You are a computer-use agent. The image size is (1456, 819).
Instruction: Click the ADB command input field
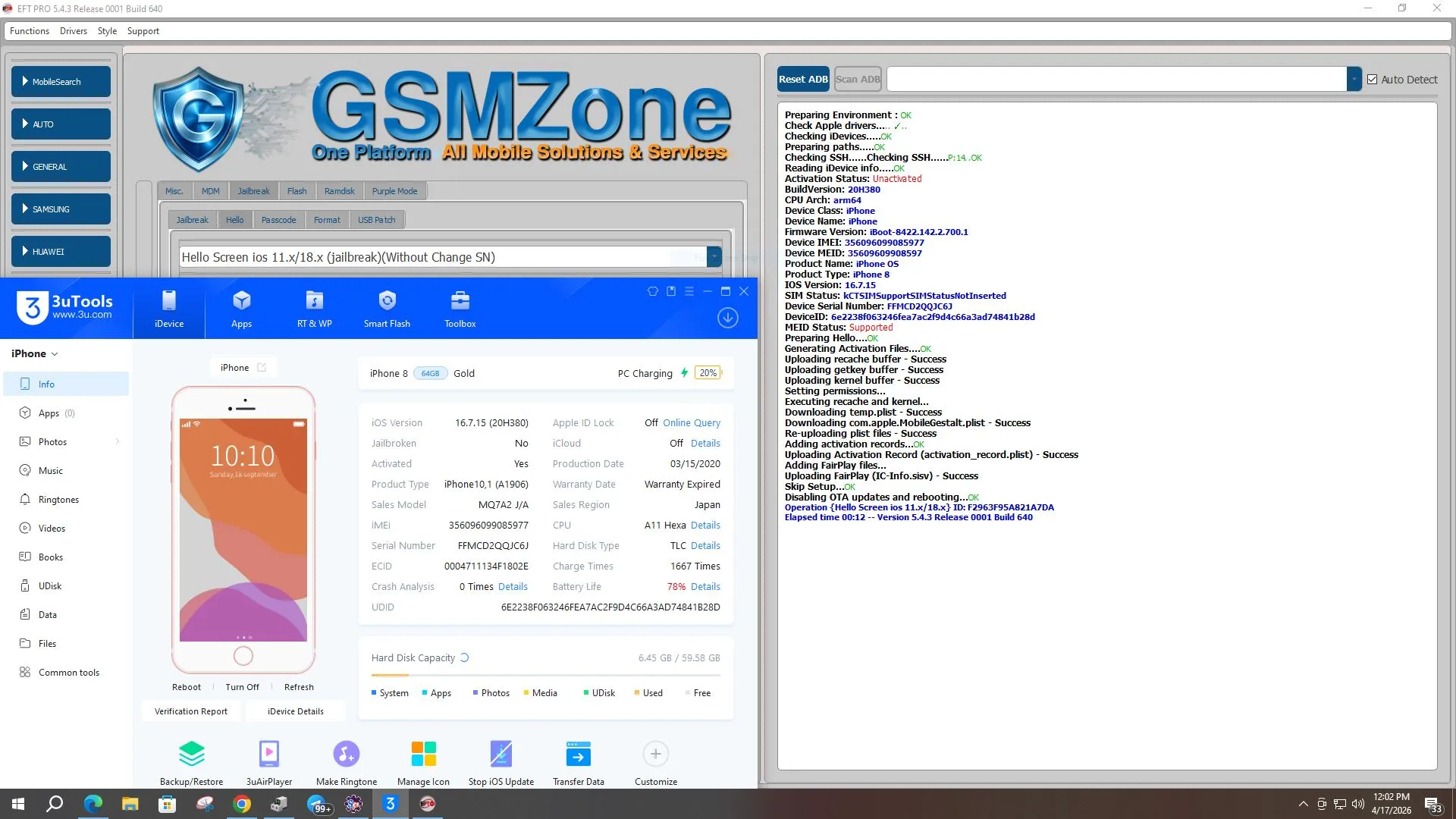(x=1116, y=79)
